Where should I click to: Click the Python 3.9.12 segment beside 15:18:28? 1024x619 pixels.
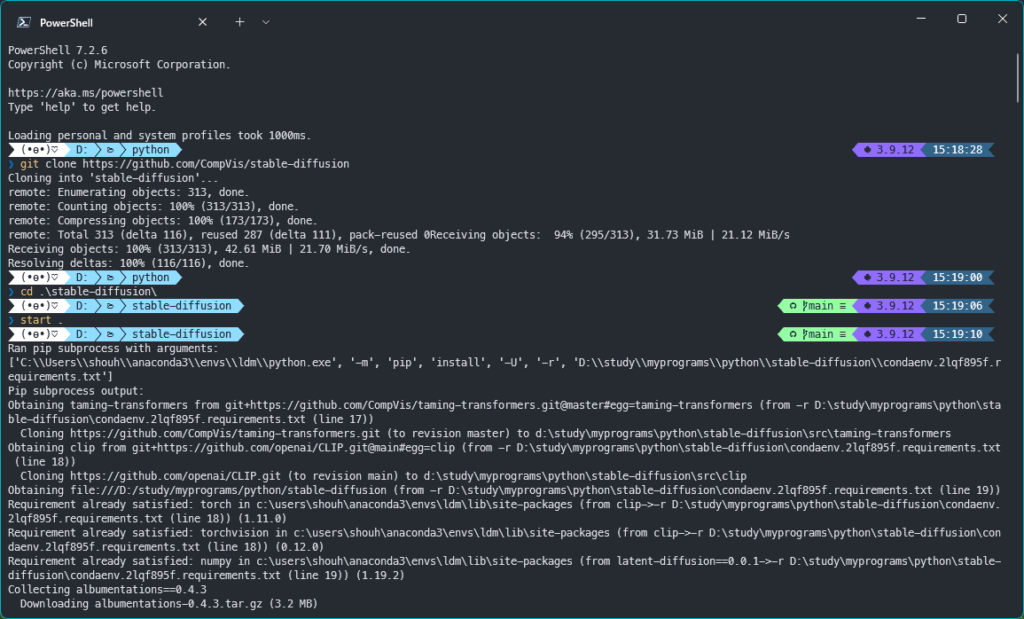(x=889, y=150)
